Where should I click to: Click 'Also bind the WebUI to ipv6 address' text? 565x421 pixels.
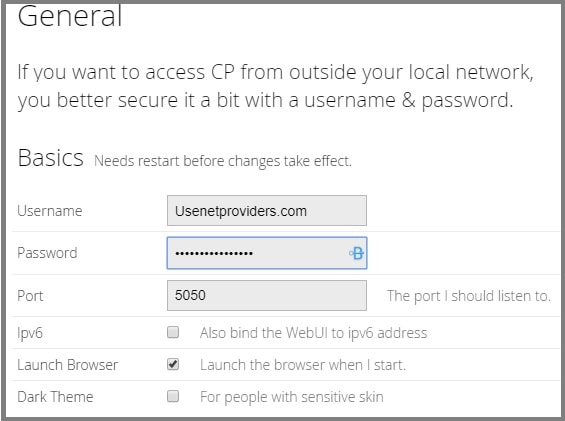pyautogui.click(x=313, y=333)
